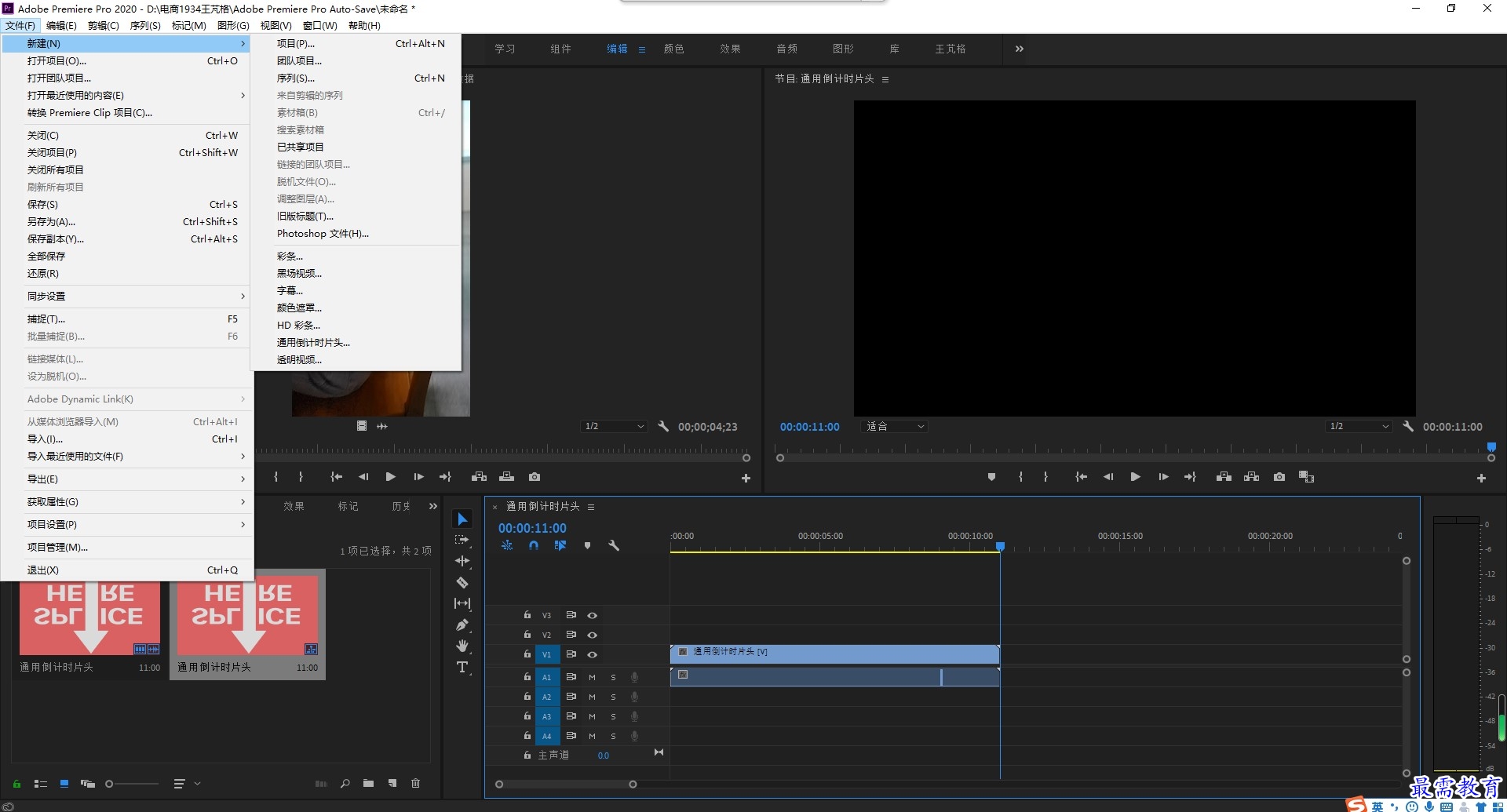
Task: Click Insert button in source monitor
Action: pos(479,477)
